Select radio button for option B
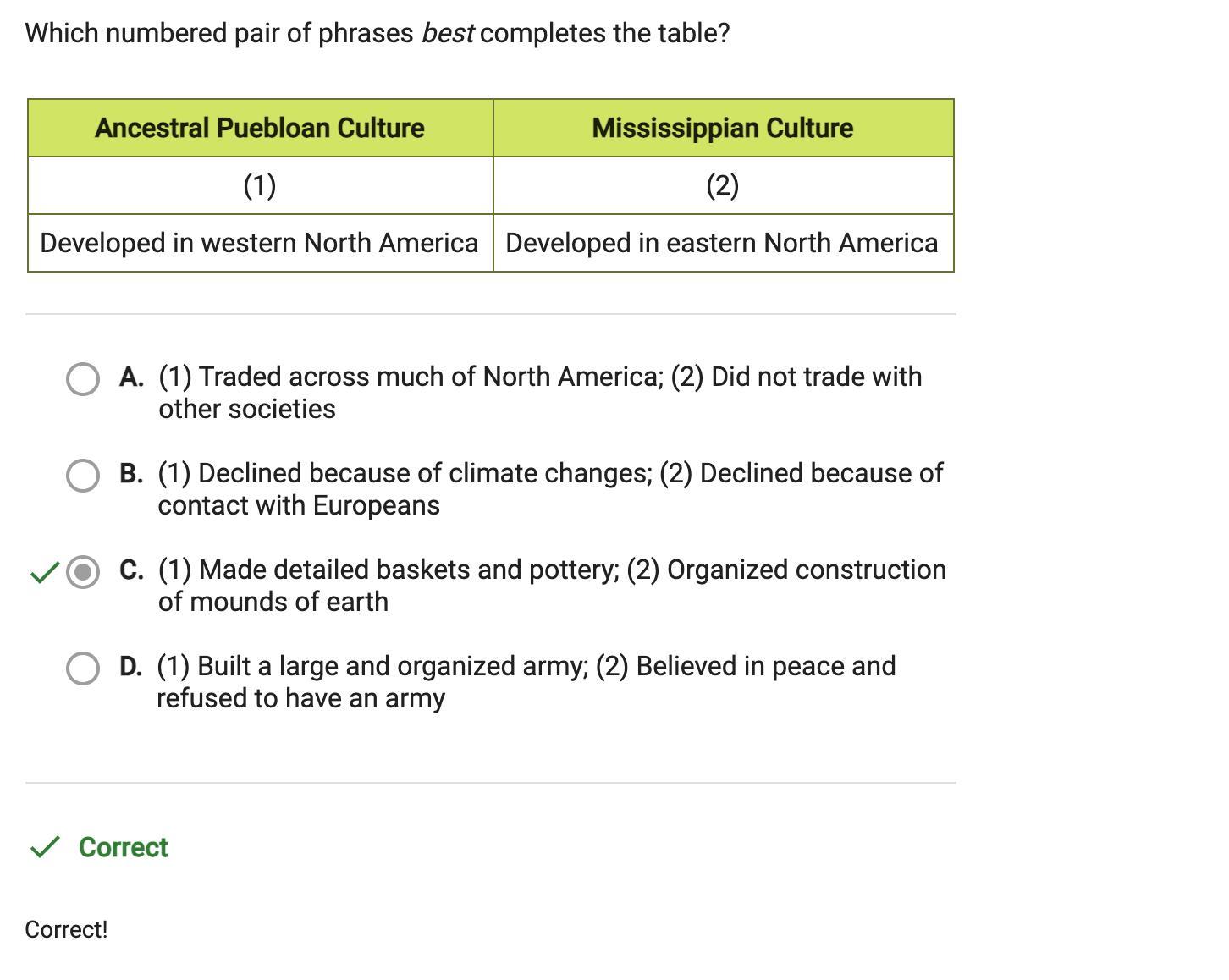This screenshot has height=980, width=1229. point(82,476)
